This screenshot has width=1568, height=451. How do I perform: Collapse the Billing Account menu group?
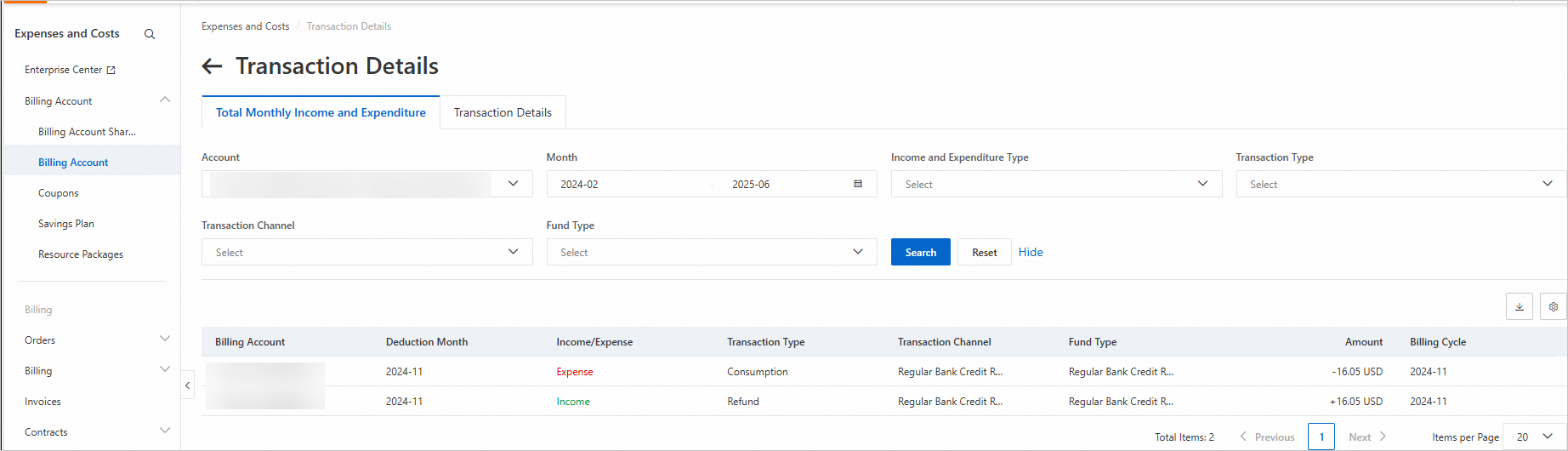[x=165, y=100]
